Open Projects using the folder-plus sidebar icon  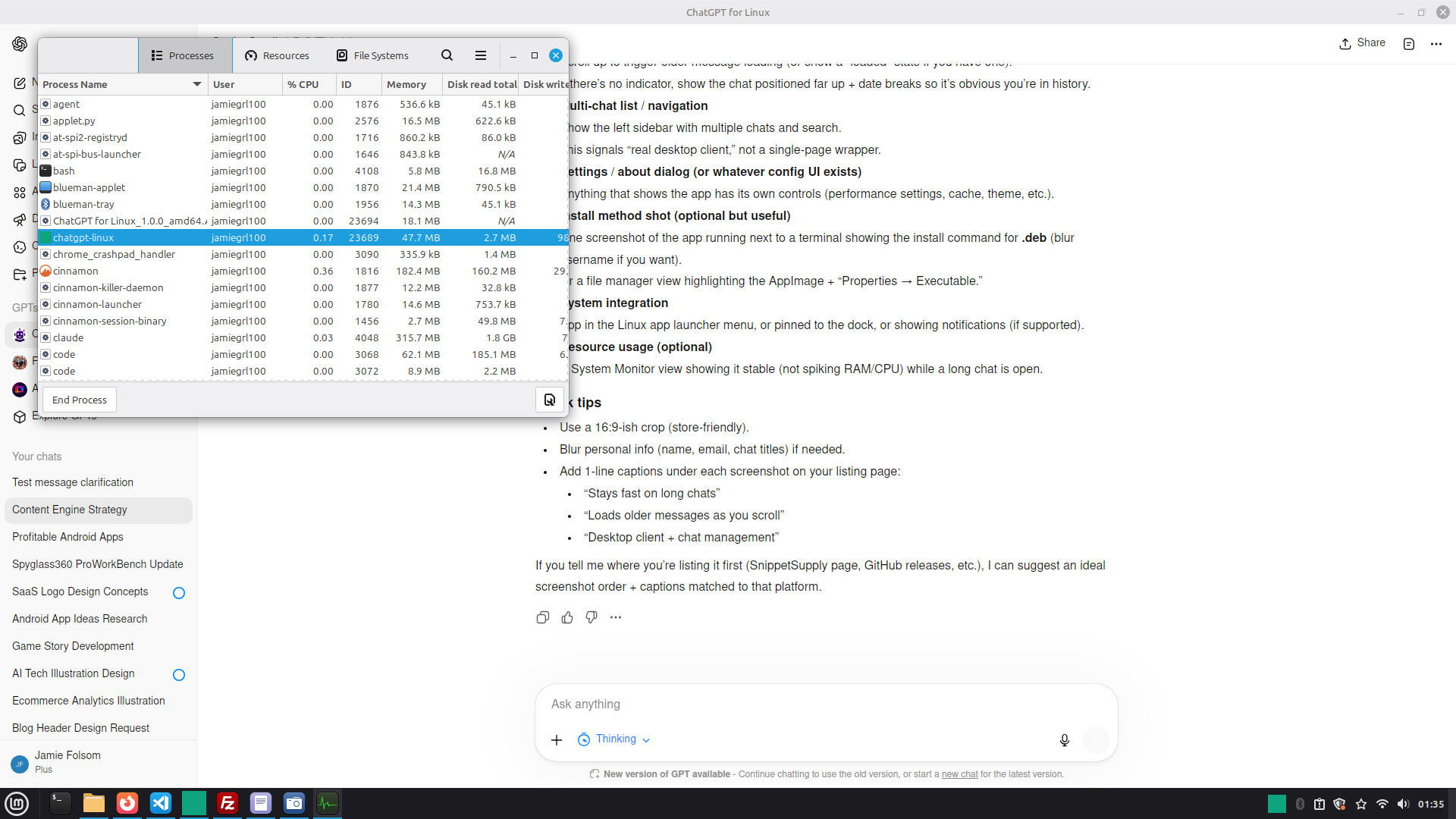point(20,275)
